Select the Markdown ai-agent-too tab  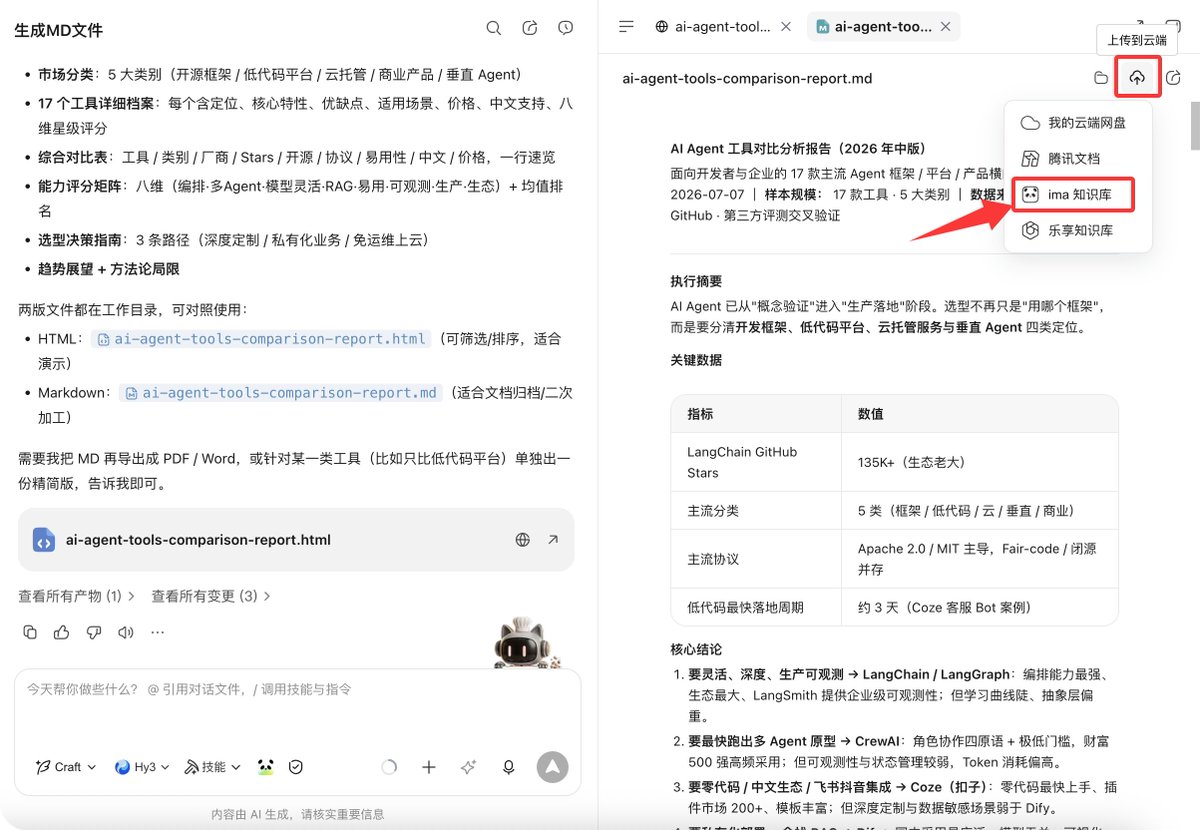[x=873, y=27]
